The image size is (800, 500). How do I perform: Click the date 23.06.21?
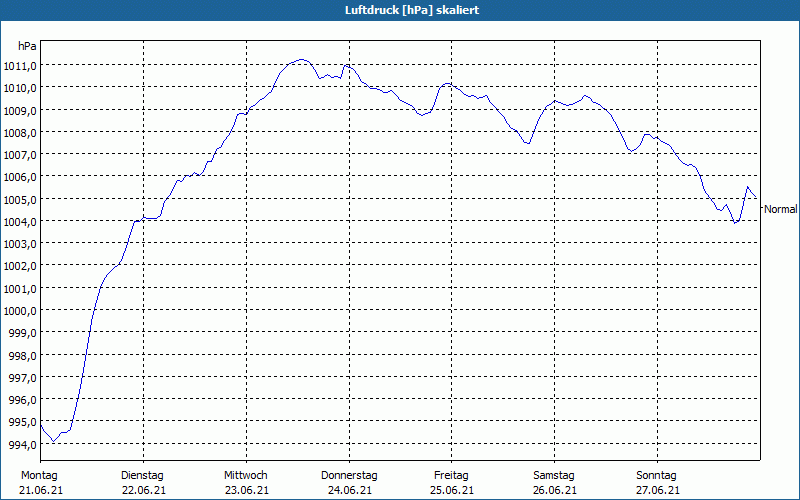[246, 491]
